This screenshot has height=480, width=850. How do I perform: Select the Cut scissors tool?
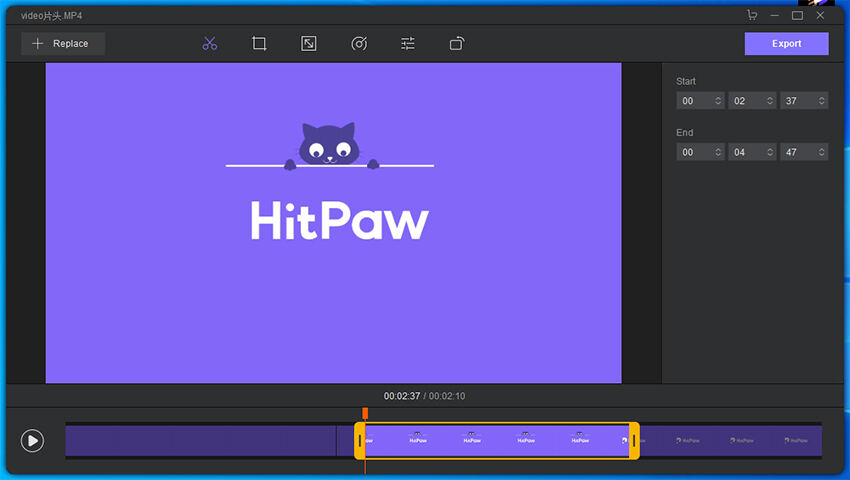click(x=210, y=43)
